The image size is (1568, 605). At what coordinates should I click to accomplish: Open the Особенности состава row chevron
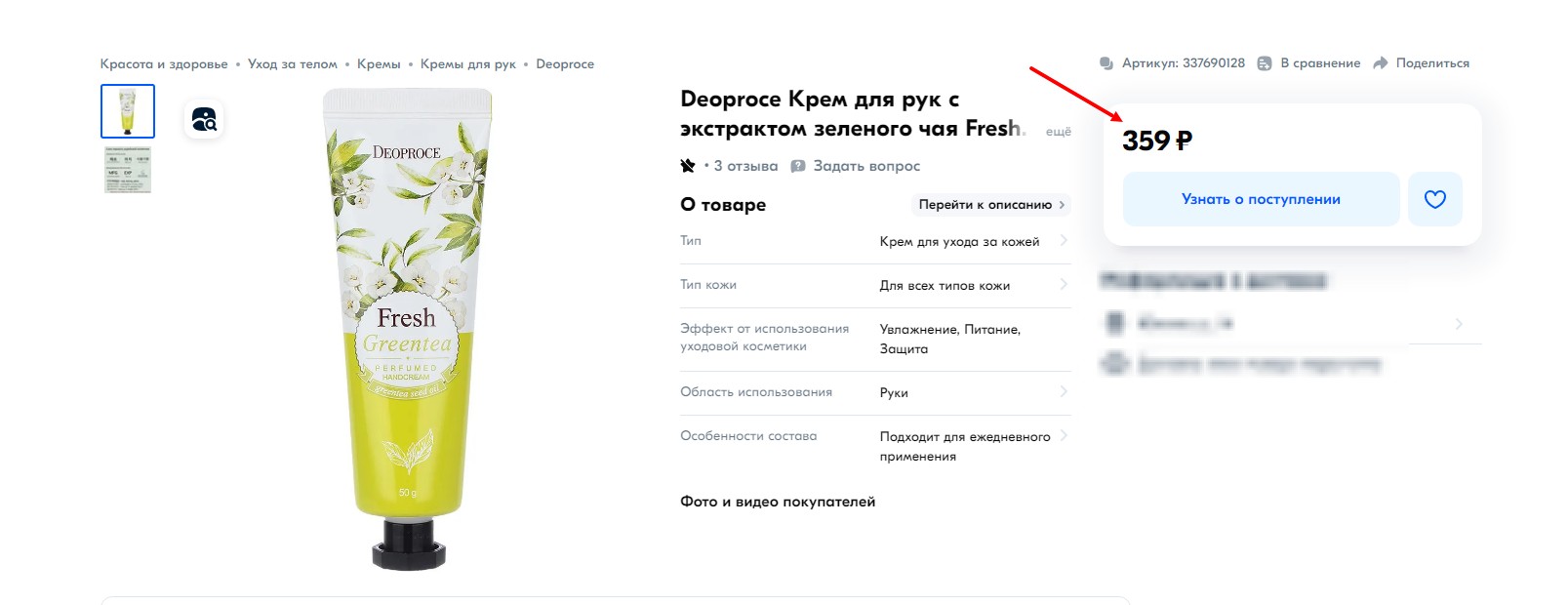click(1064, 436)
